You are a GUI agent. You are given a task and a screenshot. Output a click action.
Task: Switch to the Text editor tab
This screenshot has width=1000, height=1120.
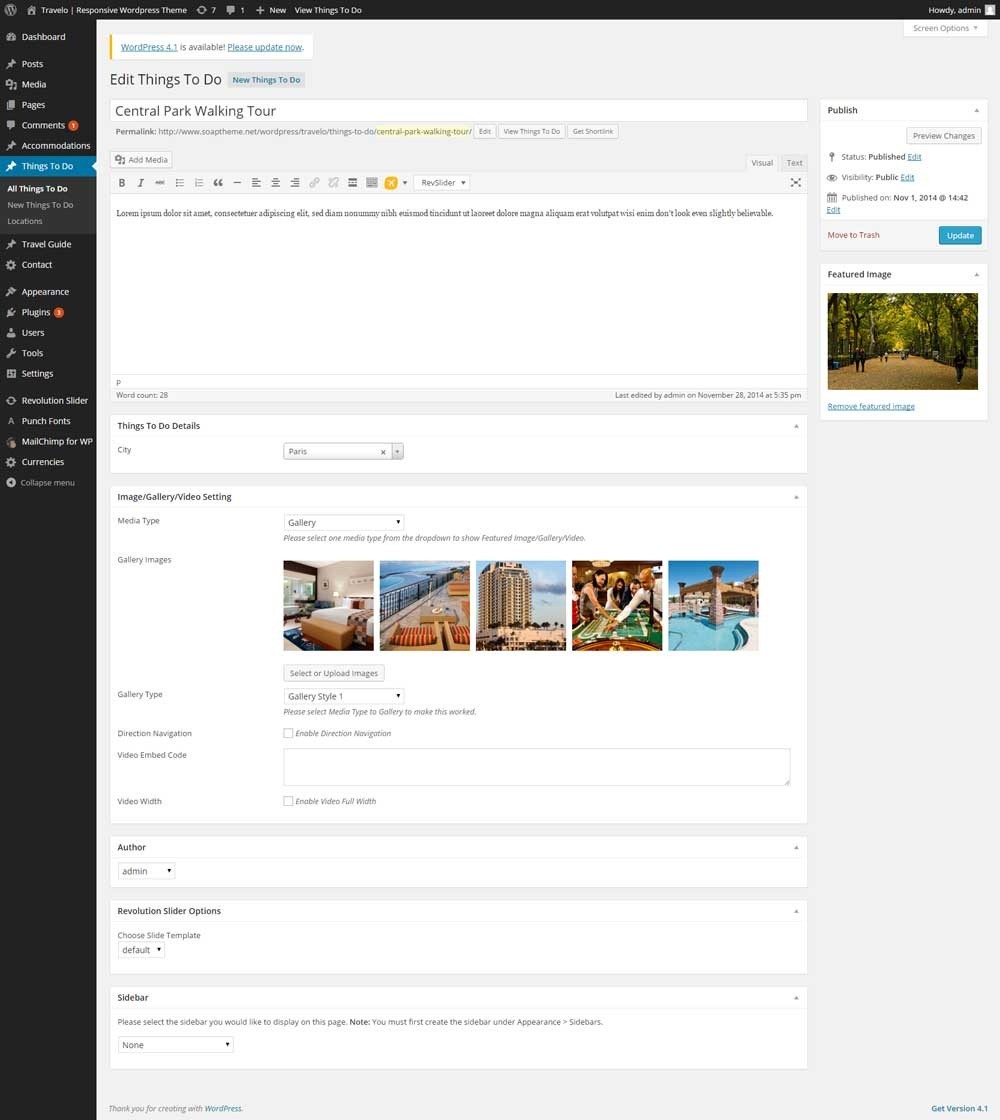[x=794, y=163]
